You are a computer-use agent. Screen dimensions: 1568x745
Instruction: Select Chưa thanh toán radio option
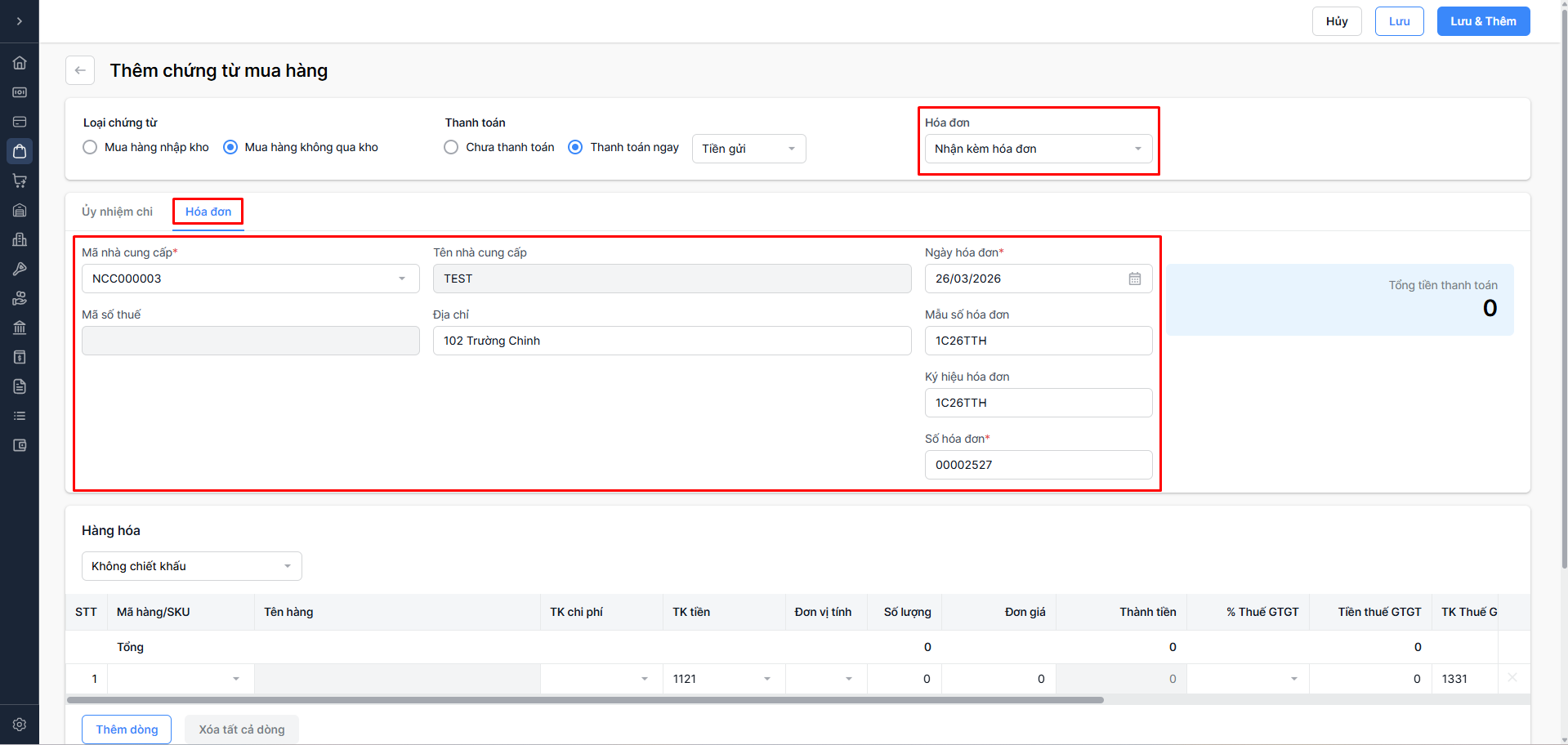coord(451,148)
